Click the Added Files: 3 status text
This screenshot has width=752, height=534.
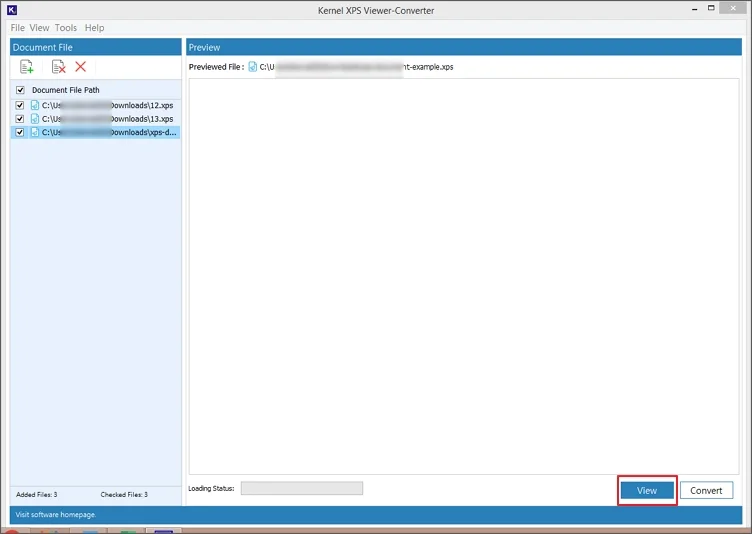click(x=36, y=494)
